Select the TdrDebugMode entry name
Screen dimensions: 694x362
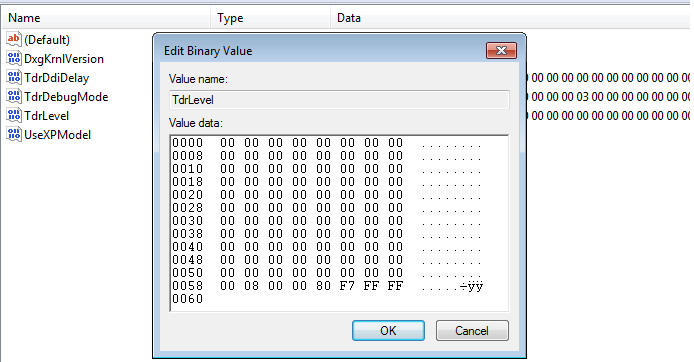tap(66, 97)
